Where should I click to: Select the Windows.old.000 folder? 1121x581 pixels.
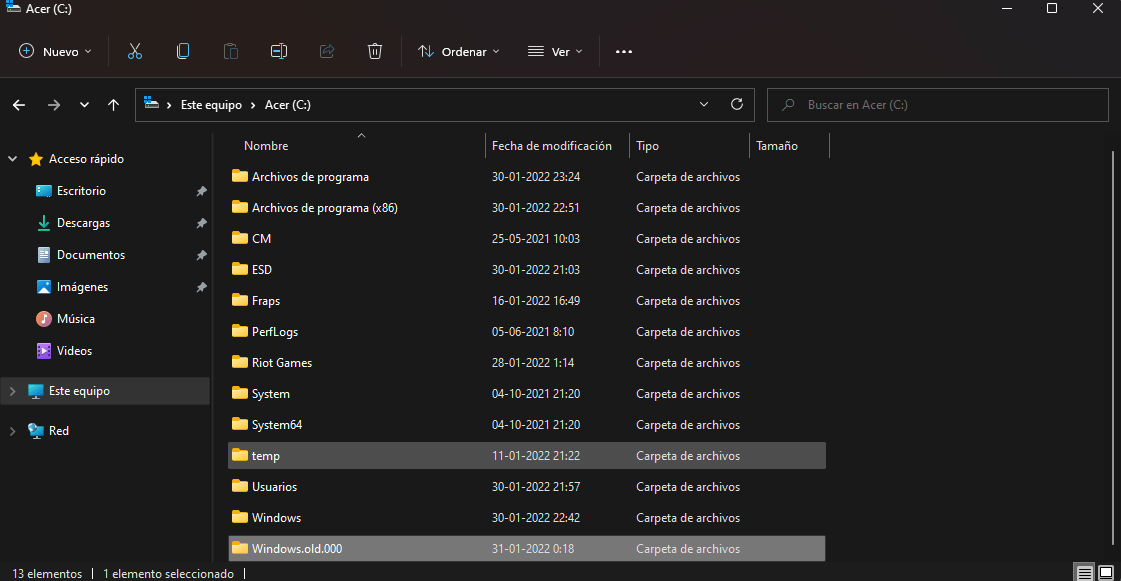coord(527,549)
